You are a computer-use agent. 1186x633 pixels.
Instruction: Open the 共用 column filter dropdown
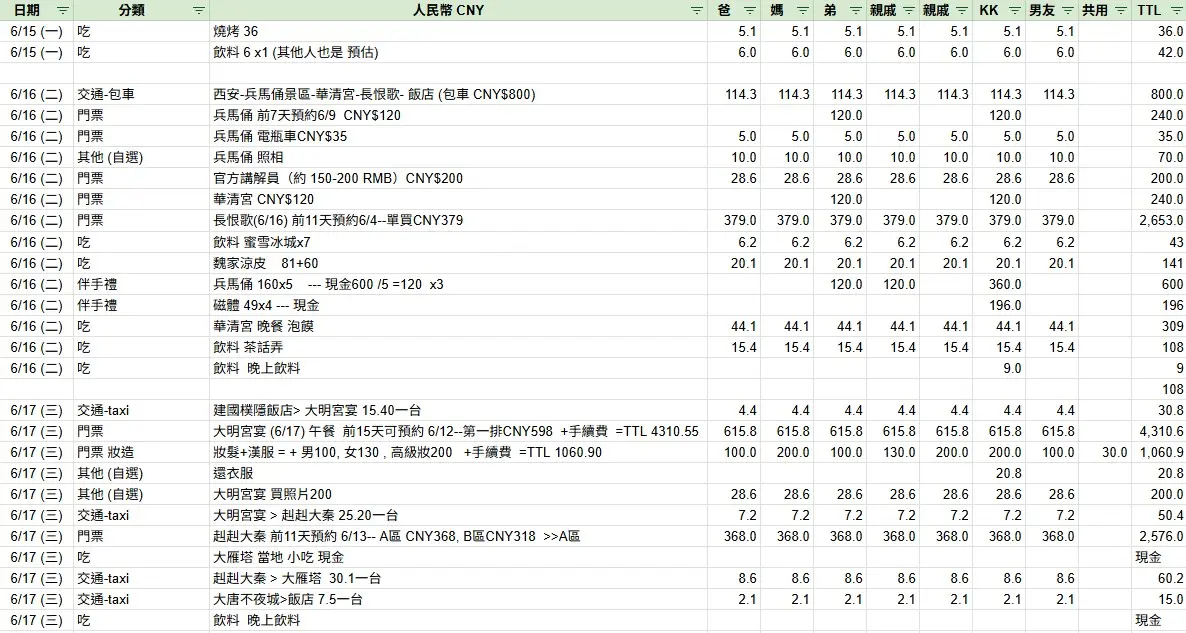click(1120, 11)
